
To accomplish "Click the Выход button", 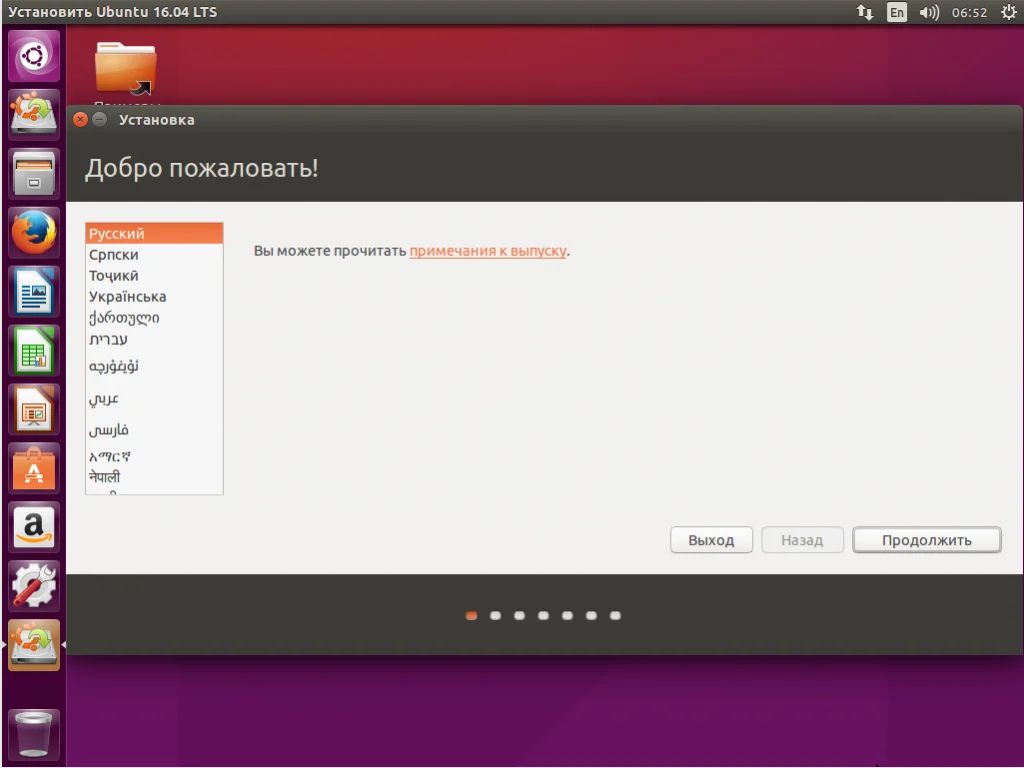I will point(711,540).
